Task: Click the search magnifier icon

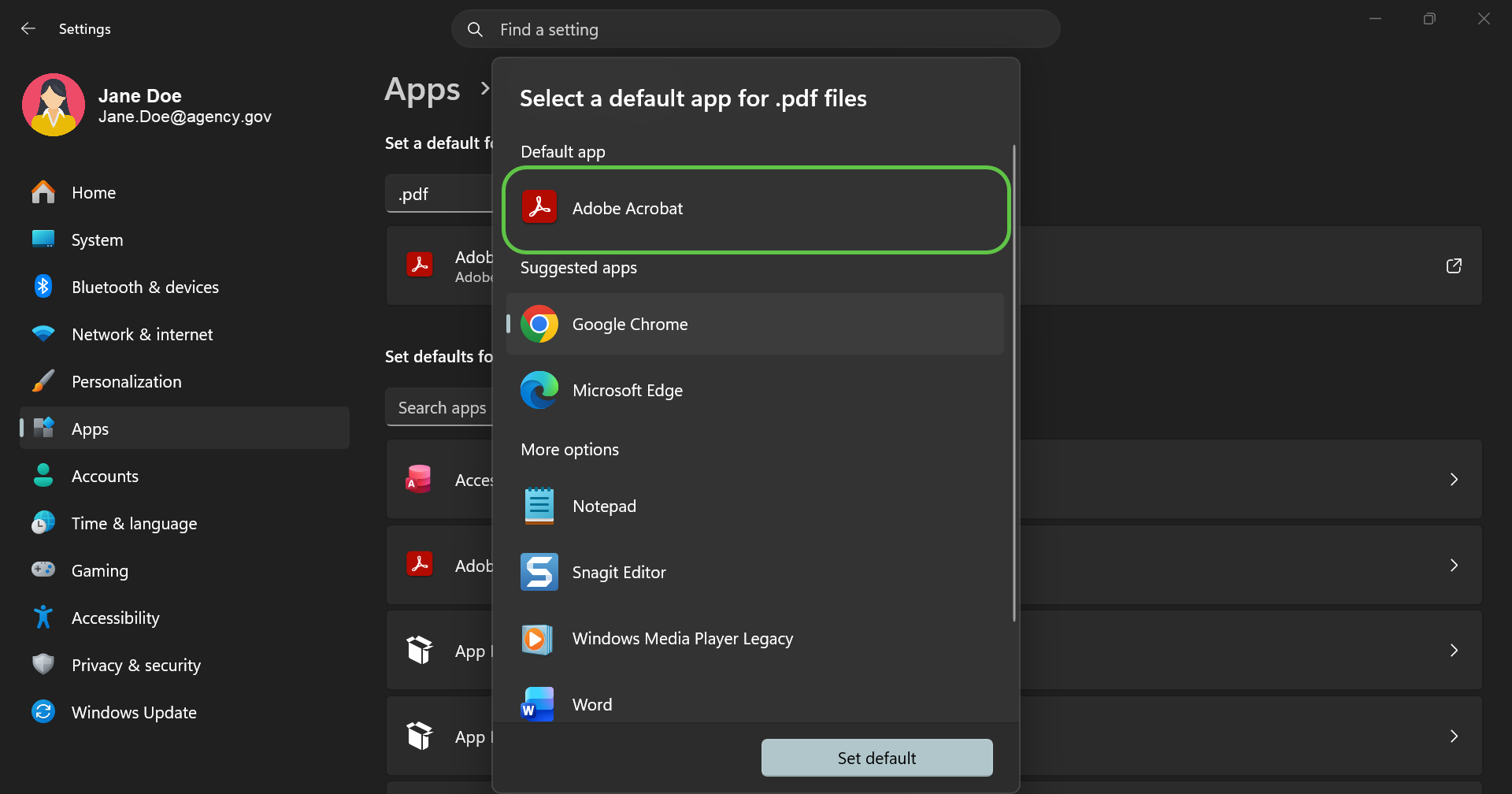Action: pyautogui.click(x=475, y=30)
